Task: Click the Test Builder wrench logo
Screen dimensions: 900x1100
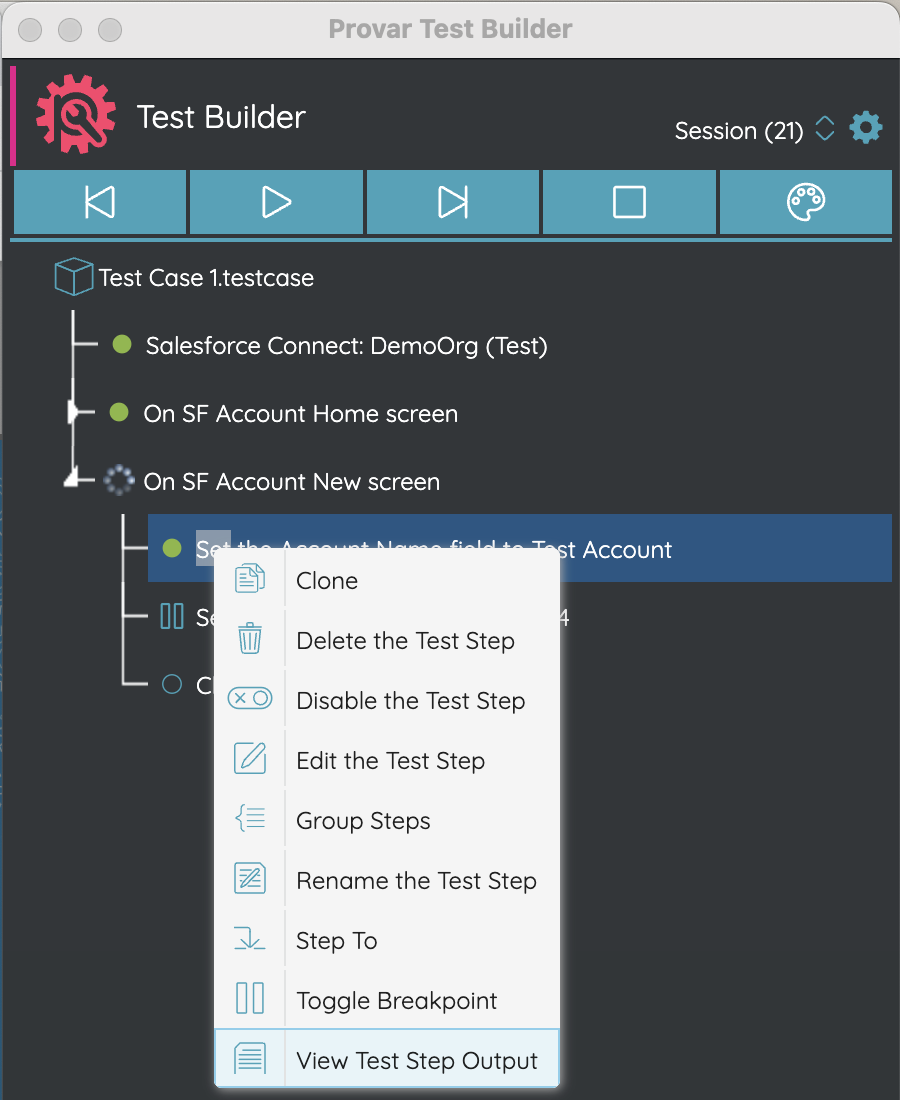Action: coord(75,113)
